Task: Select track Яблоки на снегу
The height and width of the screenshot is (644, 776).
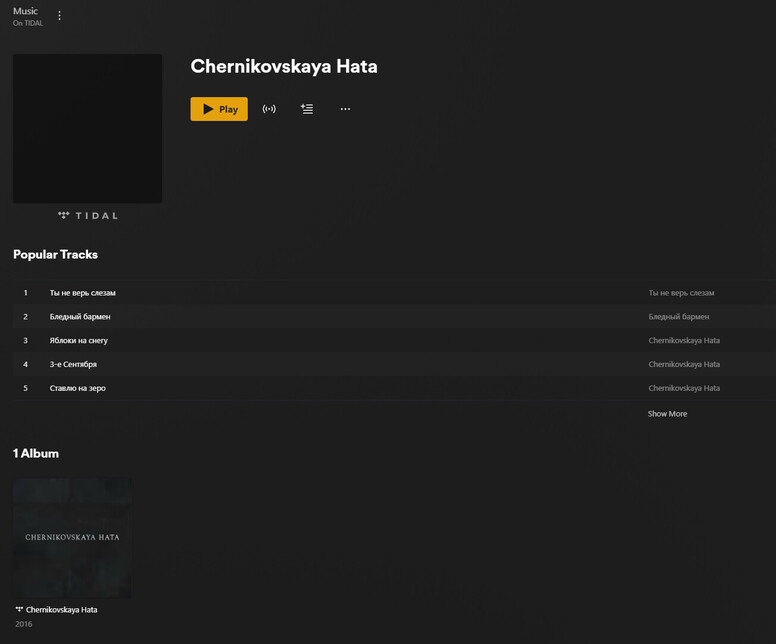Action: coord(78,341)
